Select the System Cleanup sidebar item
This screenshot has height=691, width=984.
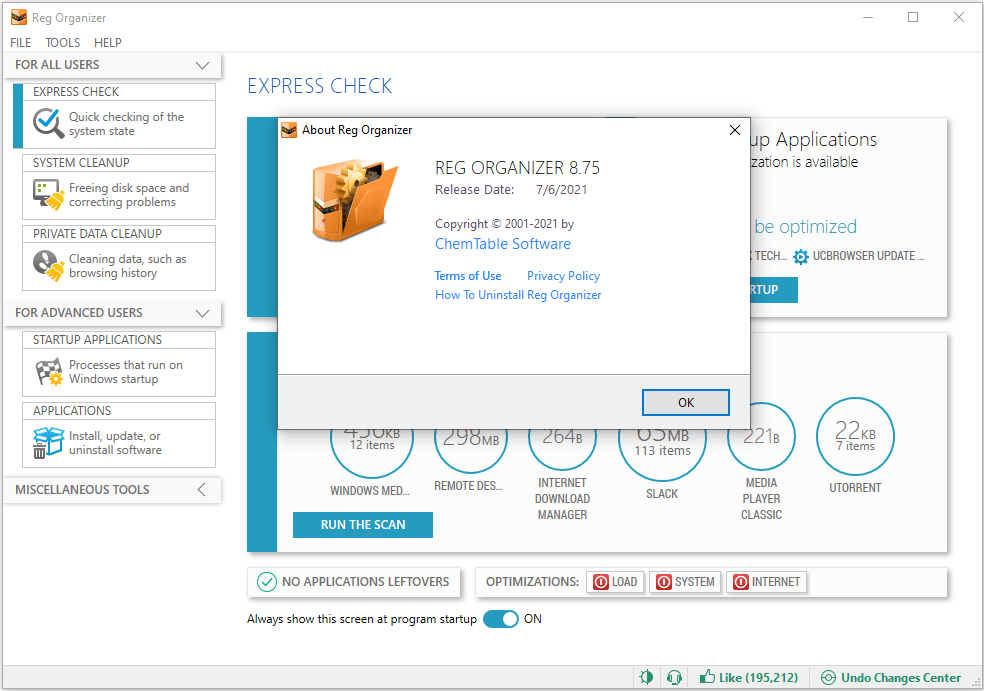coord(119,187)
